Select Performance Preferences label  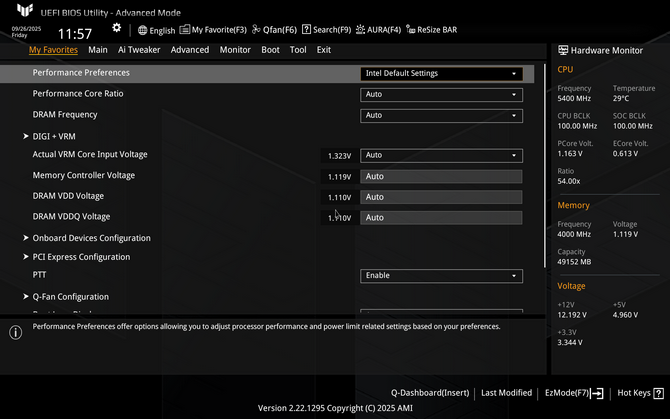[81, 73]
